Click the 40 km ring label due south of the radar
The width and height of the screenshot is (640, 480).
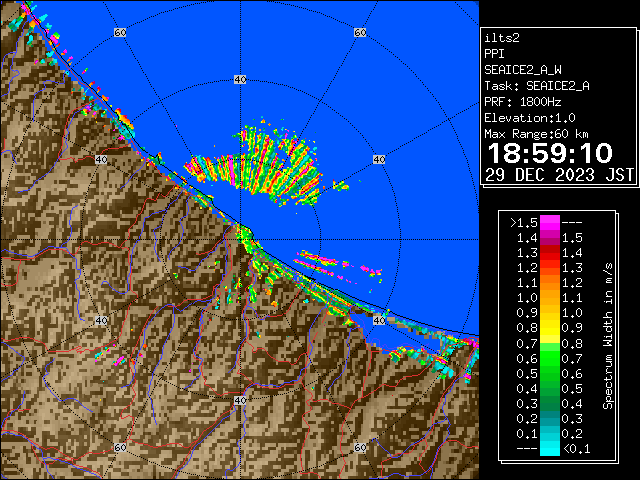pos(240,400)
